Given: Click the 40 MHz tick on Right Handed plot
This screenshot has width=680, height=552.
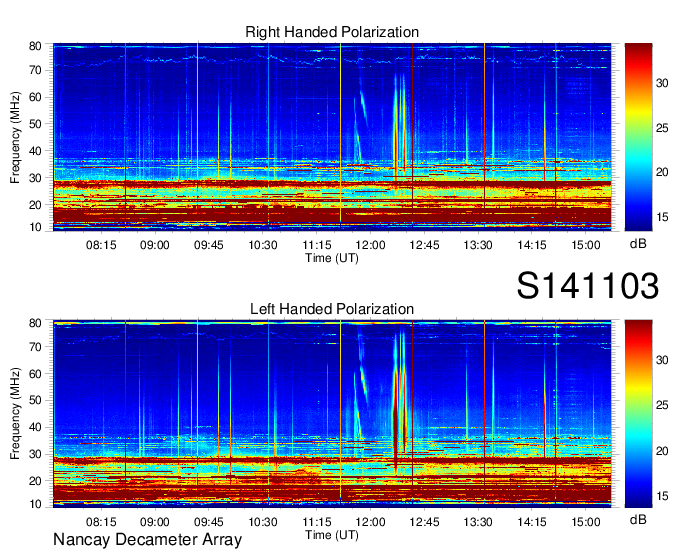Looking at the screenshot, I should (x=35, y=151).
